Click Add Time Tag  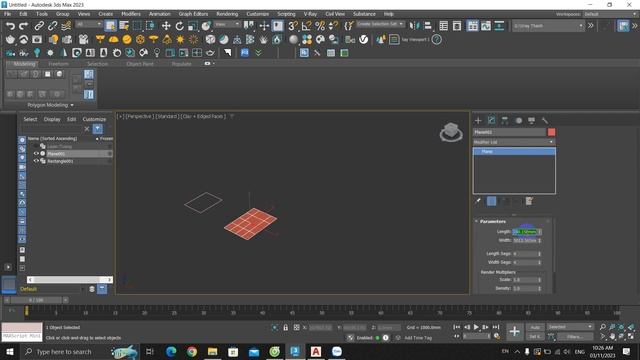(x=418, y=338)
